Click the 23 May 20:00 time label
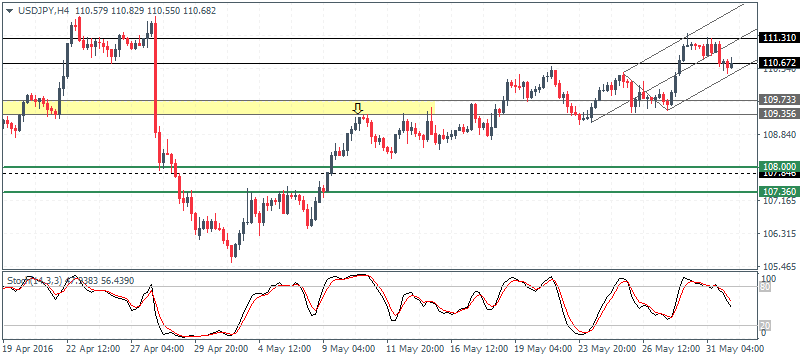800x360 pixels. pos(607,349)
